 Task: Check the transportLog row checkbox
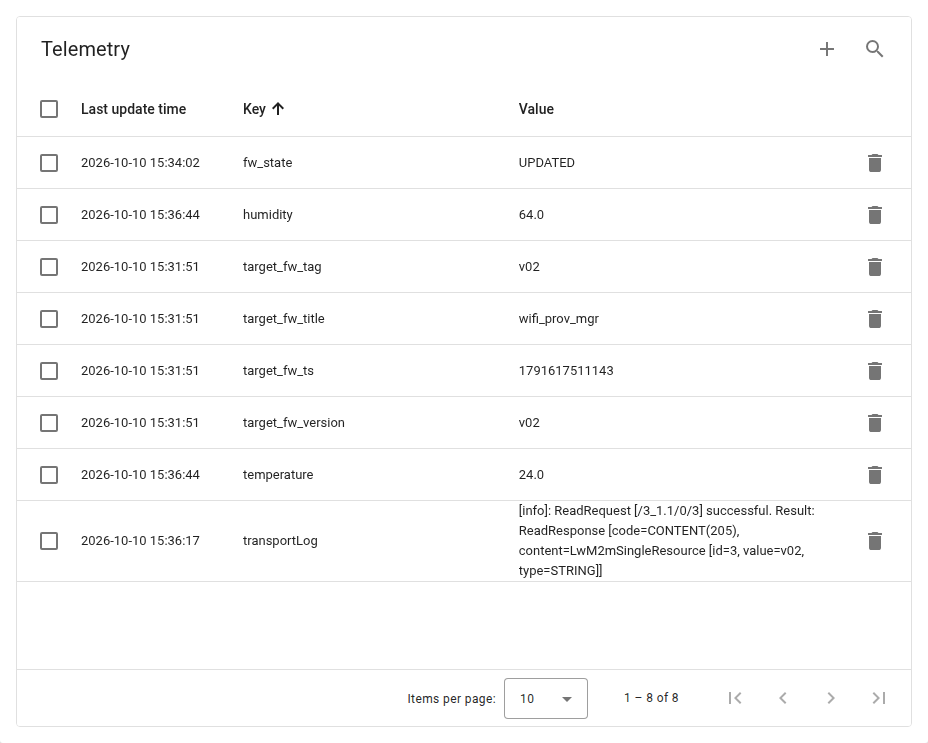(49, 541)
